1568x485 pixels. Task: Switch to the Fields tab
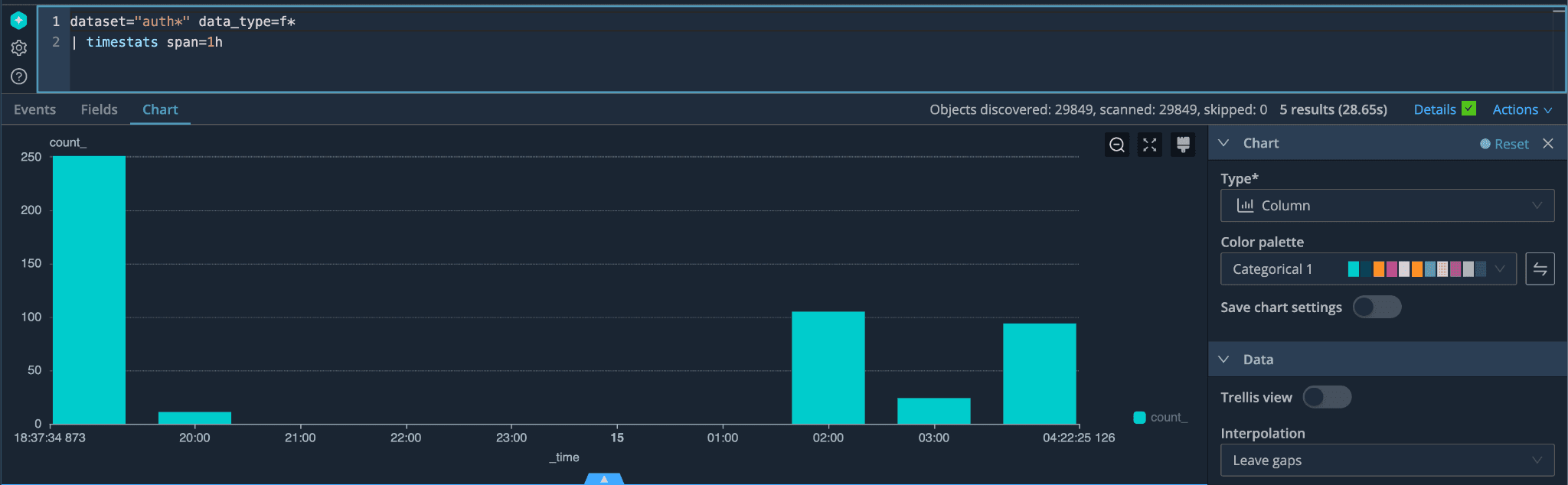(100, 109)
